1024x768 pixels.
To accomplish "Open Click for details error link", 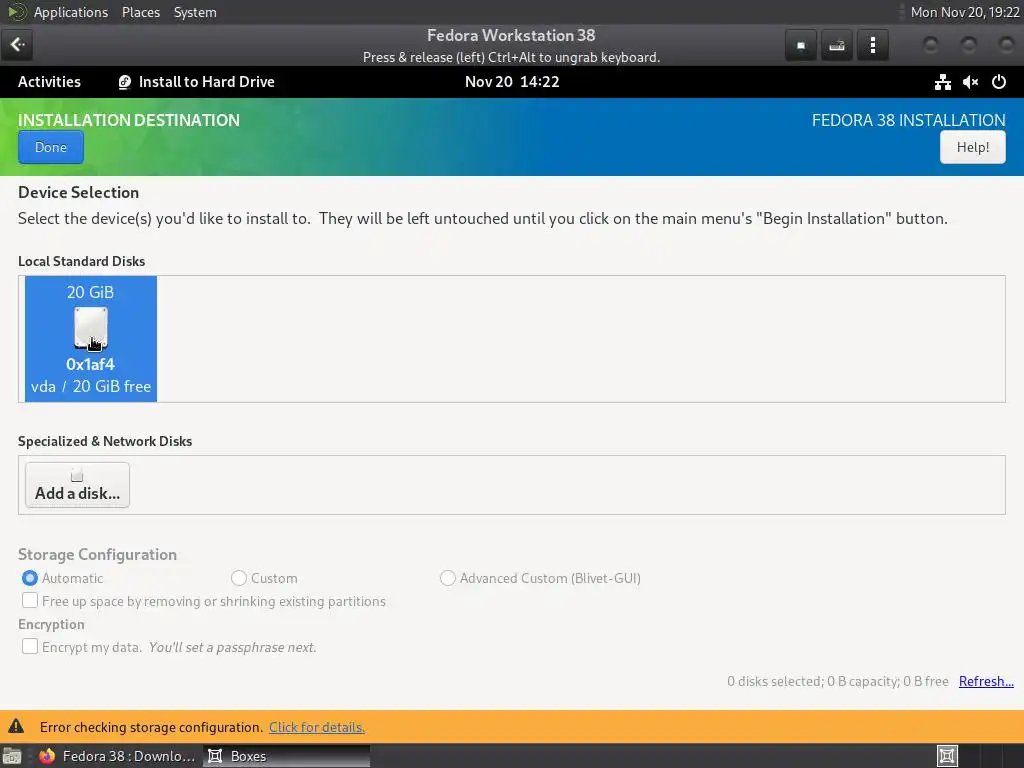I will click(x=317, y=727).
